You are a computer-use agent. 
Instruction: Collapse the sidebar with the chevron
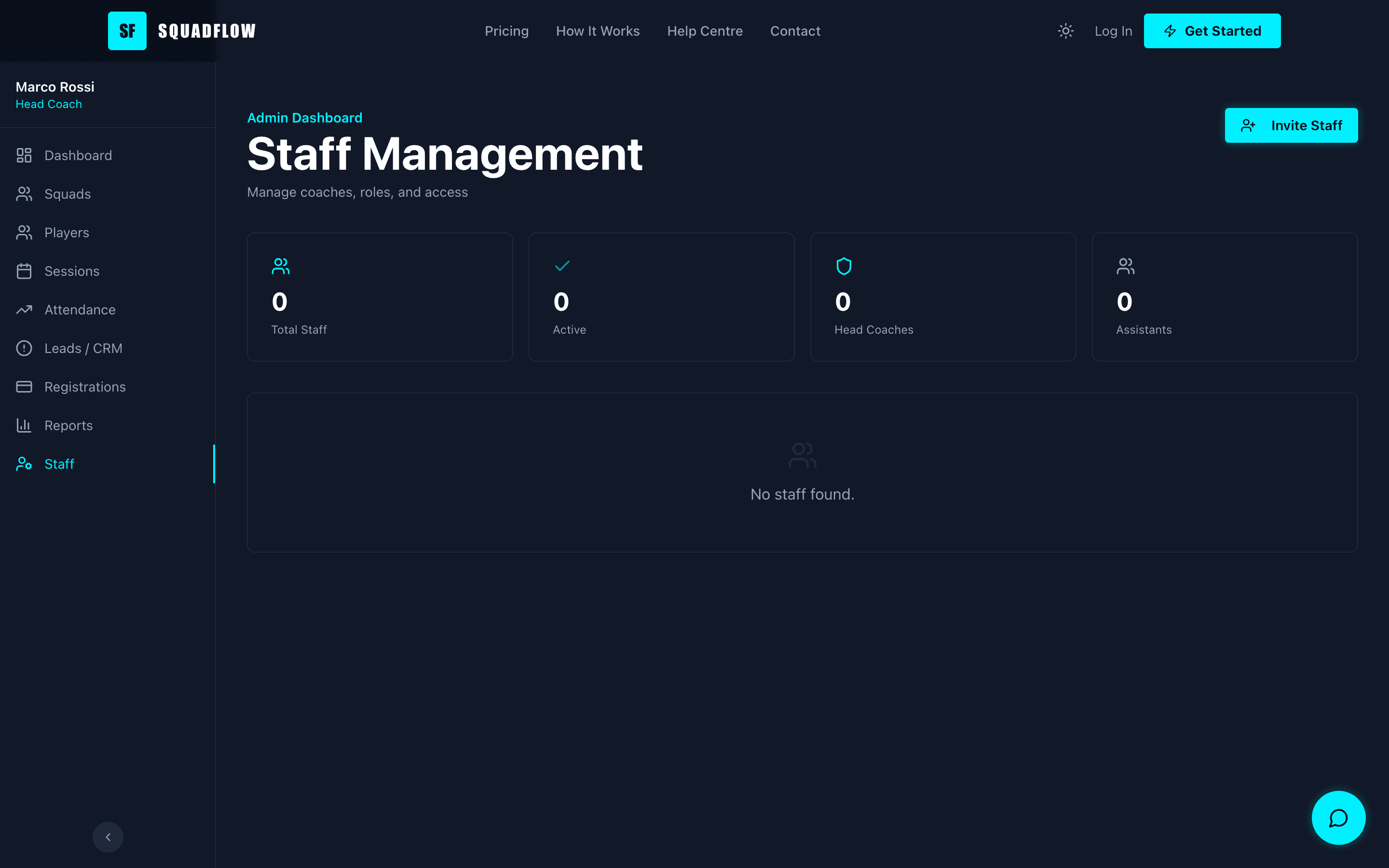[108, 837]
